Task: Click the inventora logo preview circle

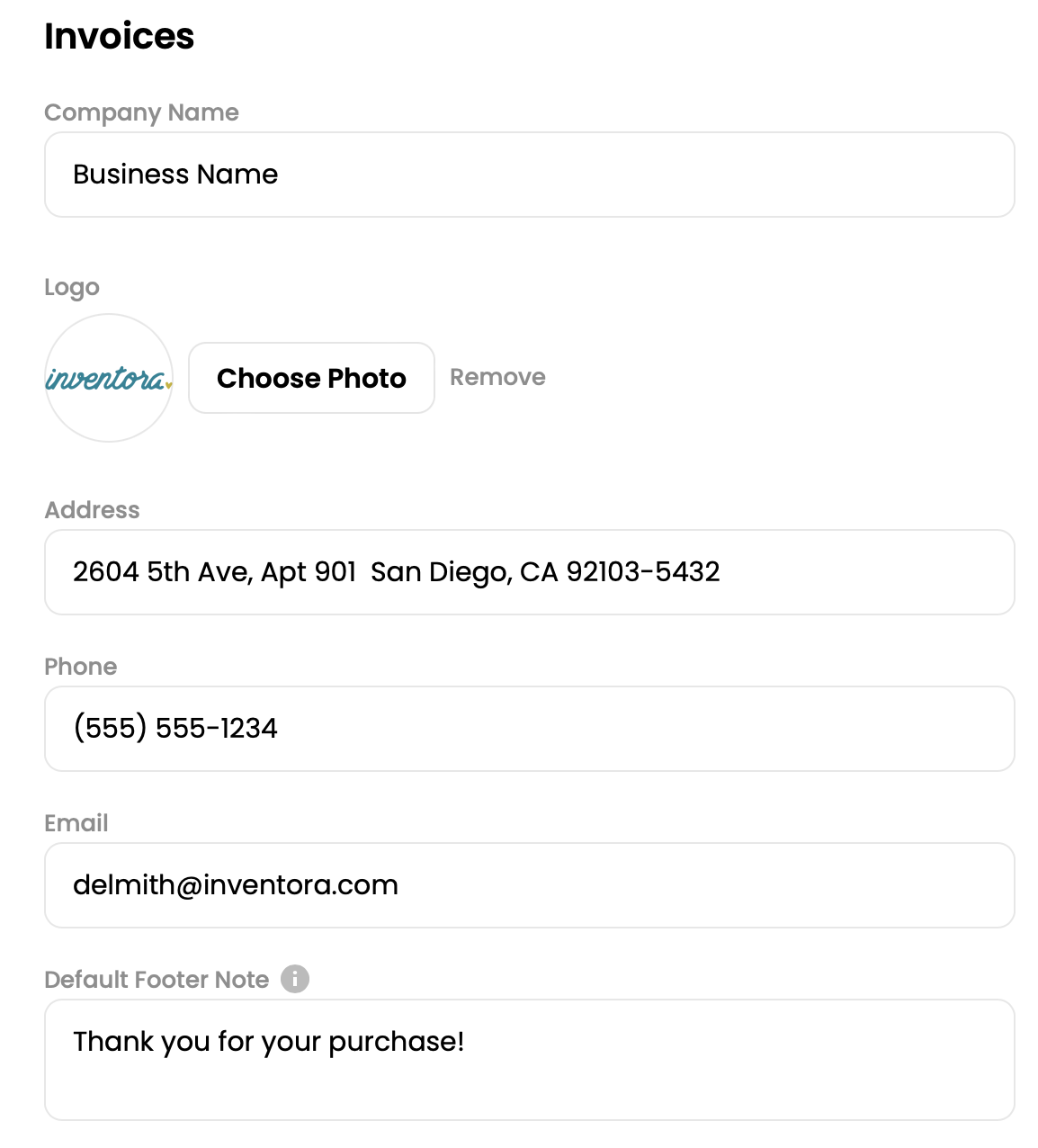Action: tap(109, 378)
